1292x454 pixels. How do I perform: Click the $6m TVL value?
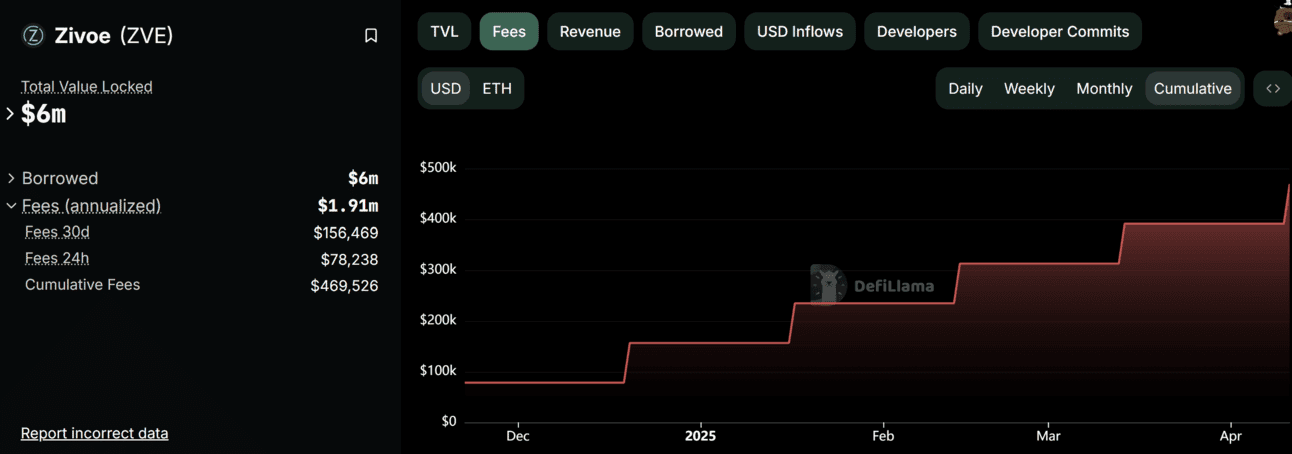coord(43,114)
